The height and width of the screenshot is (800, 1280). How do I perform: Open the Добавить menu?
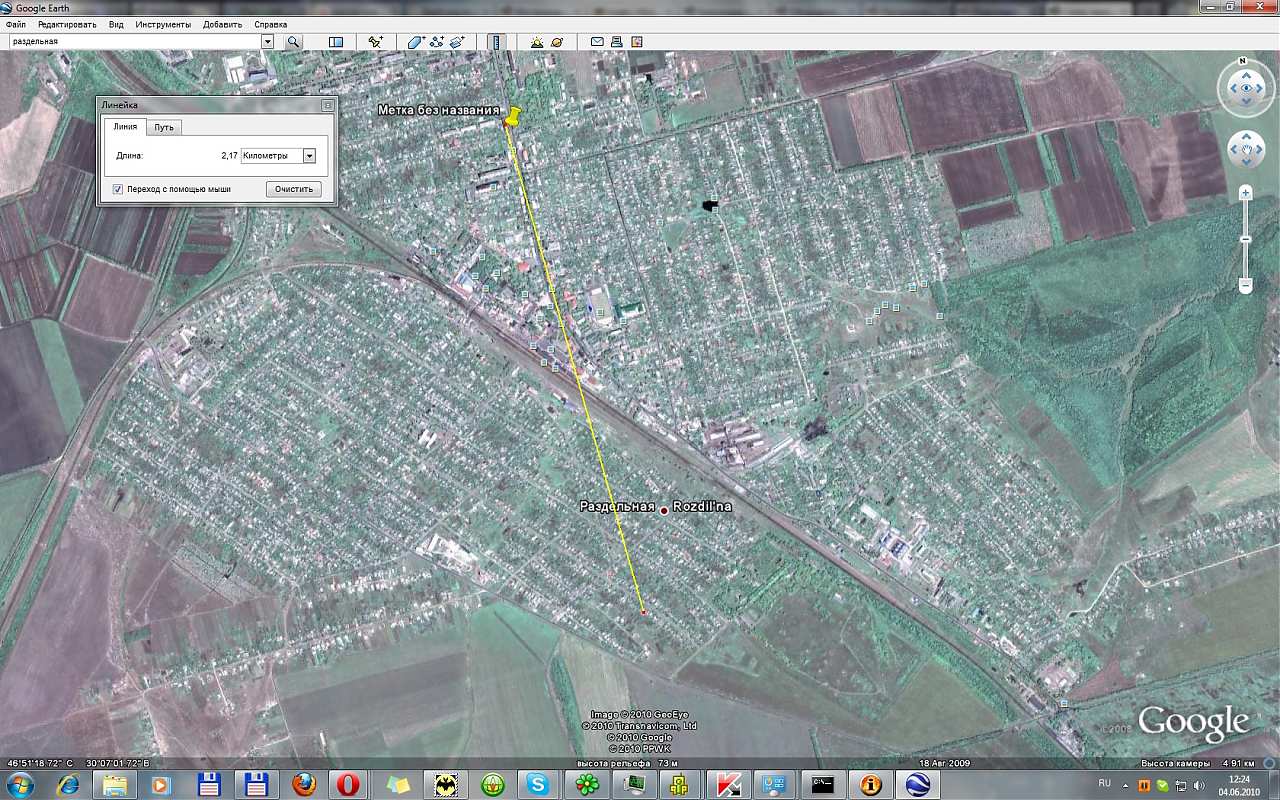click(222, 24)
